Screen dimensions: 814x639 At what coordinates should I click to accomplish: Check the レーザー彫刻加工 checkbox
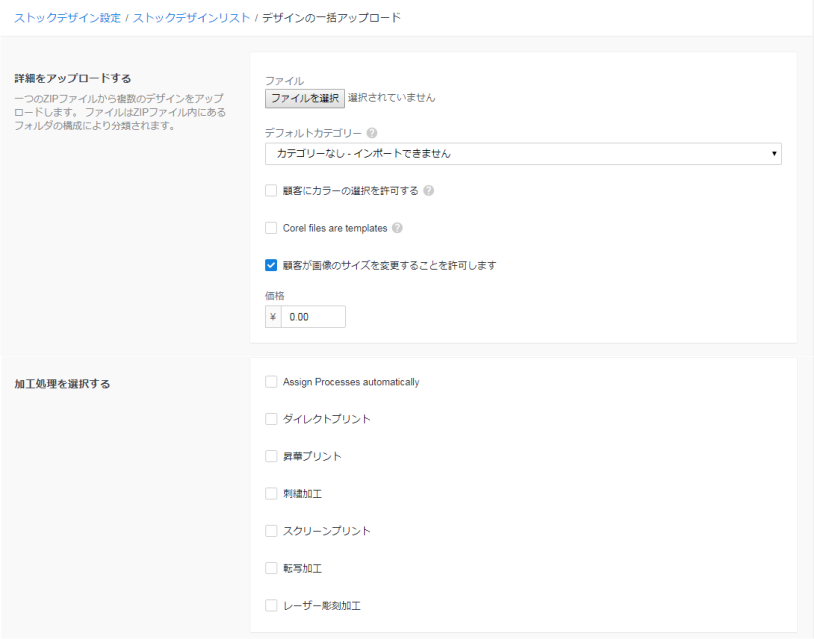coord(271,606)
